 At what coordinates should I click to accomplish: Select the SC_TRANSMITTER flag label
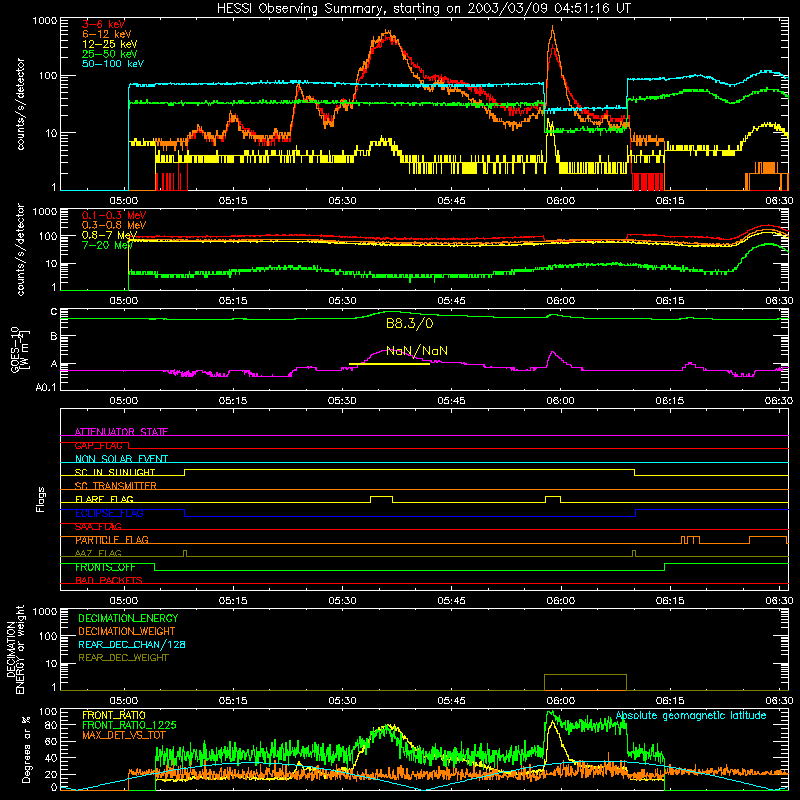[116, 485]
